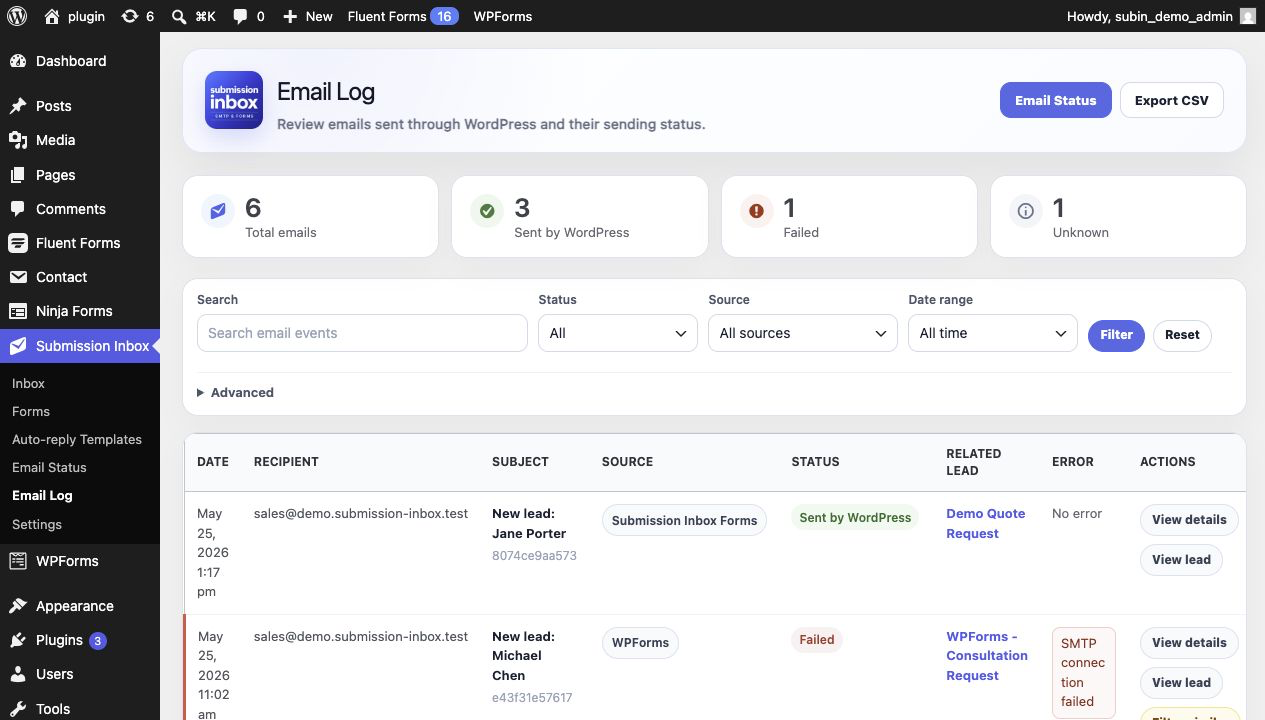The image size is (1265, 720).
Task: Click the Users sidebar icon
Action: click(18, 674)
